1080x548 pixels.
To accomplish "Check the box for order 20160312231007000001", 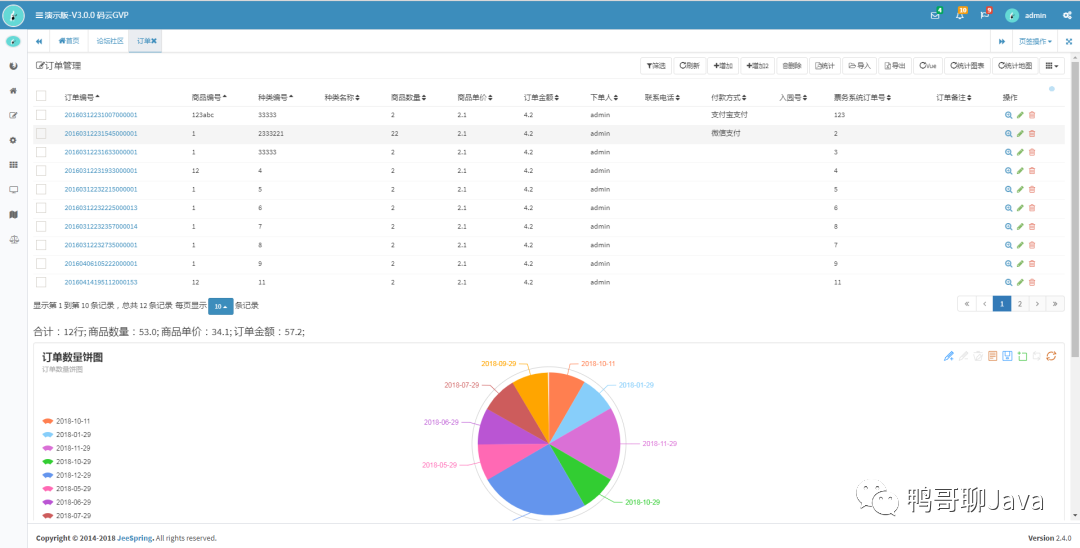I will pos(41,114).
